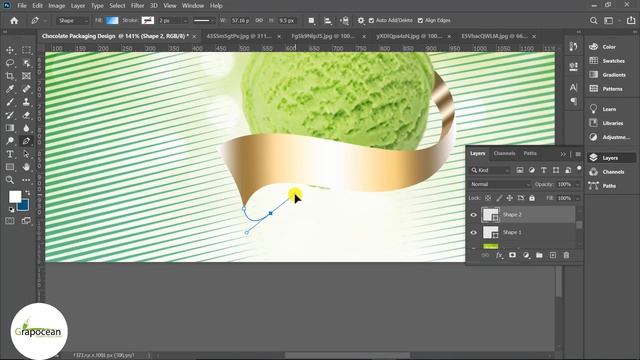Select the Zoom tool
Viewport: 640px width, 360px height.
[10, 180]
